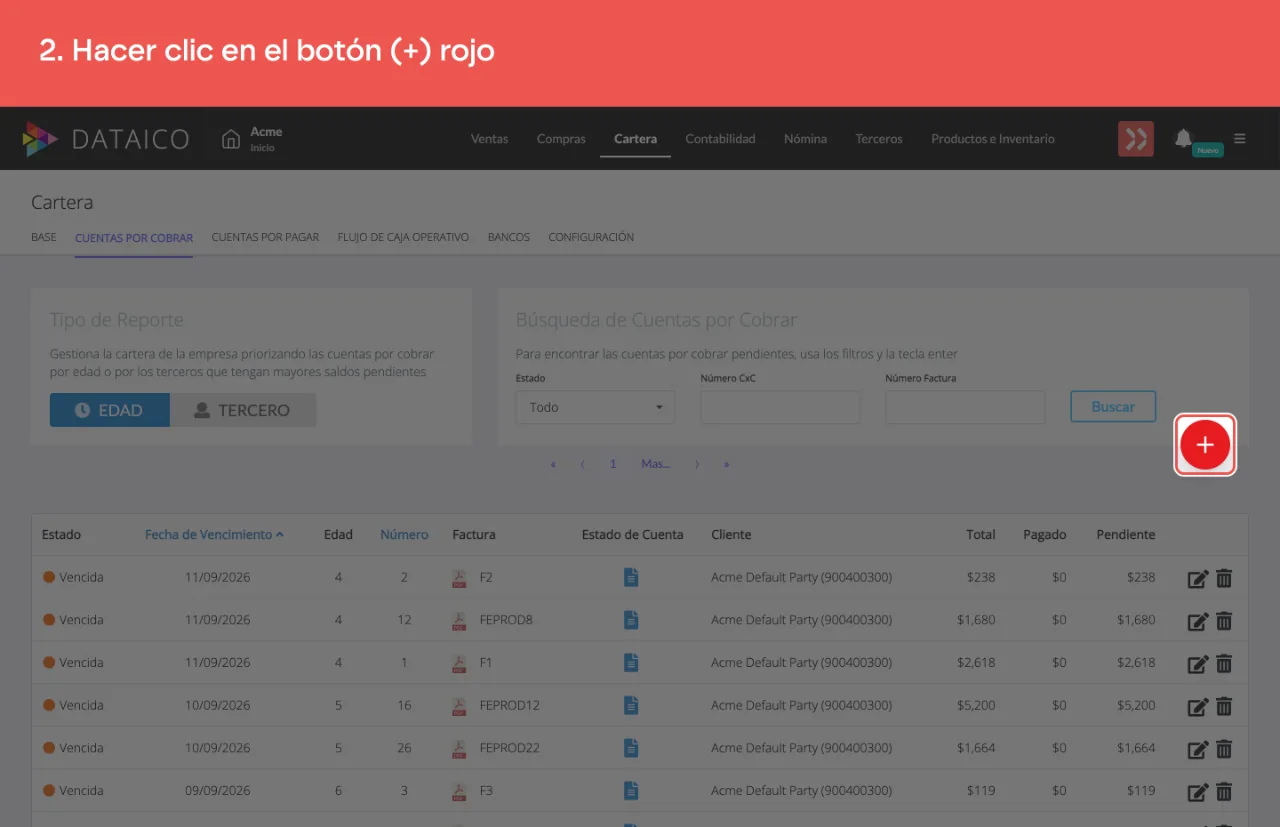Open account statement document for FEPROD22 row
The height and width of the screenshot is (827, 1280).
tap(631, 748)
